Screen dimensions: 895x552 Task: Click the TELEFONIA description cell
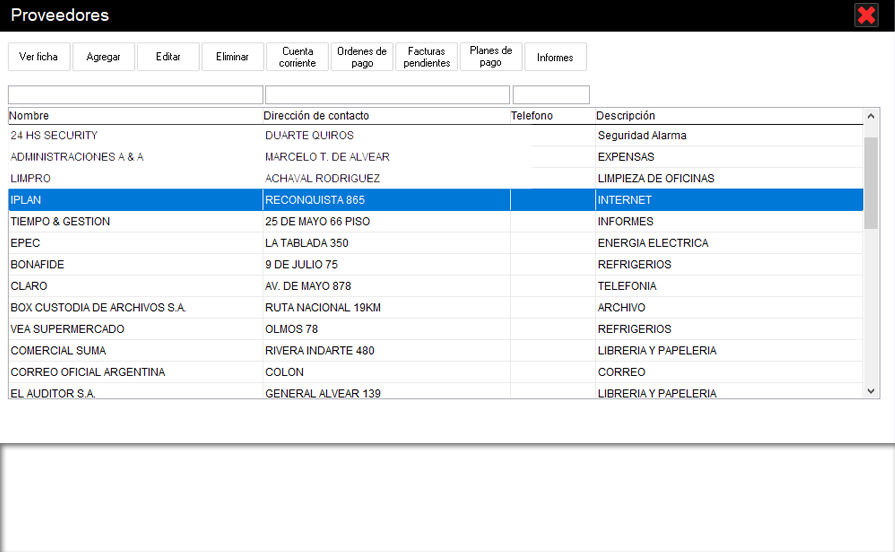pyautogui.click(x=729, y=286)
